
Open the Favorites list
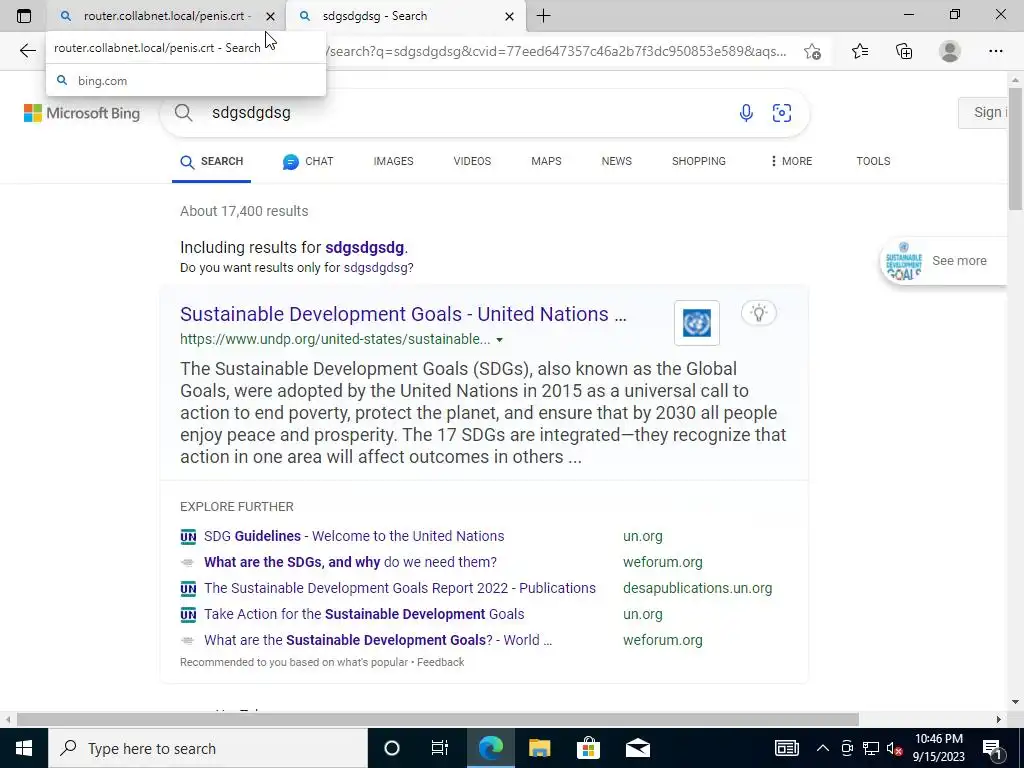(860, 51)
